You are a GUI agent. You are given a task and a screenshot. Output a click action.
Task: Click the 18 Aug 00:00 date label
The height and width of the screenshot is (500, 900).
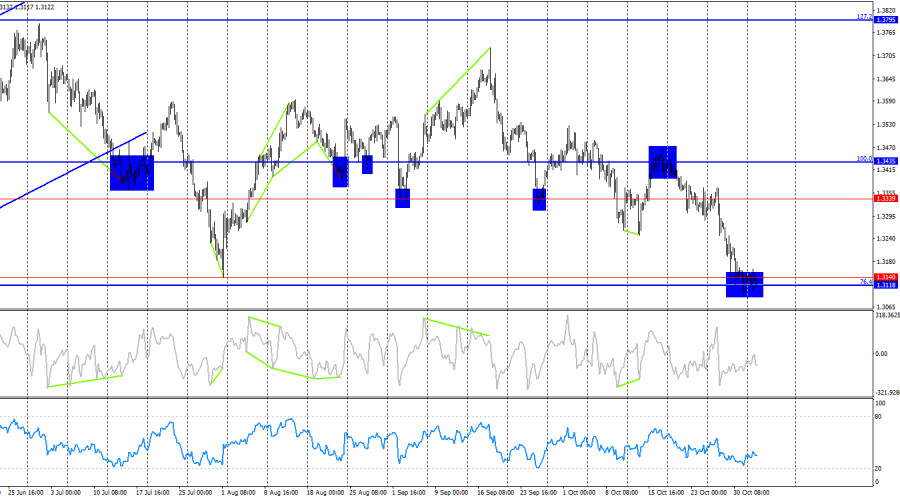[x=325, y=493]
